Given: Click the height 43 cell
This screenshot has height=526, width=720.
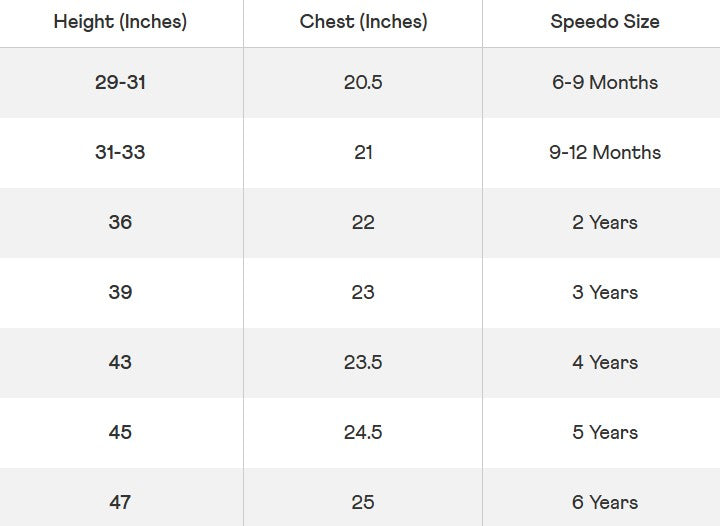Looking at the screenshot, I should click(x=120, y=362).
